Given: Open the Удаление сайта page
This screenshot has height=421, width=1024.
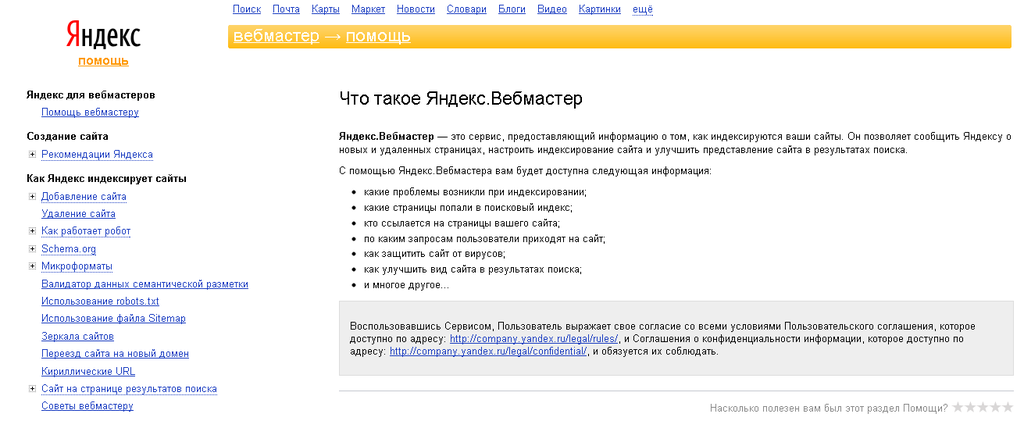Looking at the screenshot, I should (x=78, y=213).
